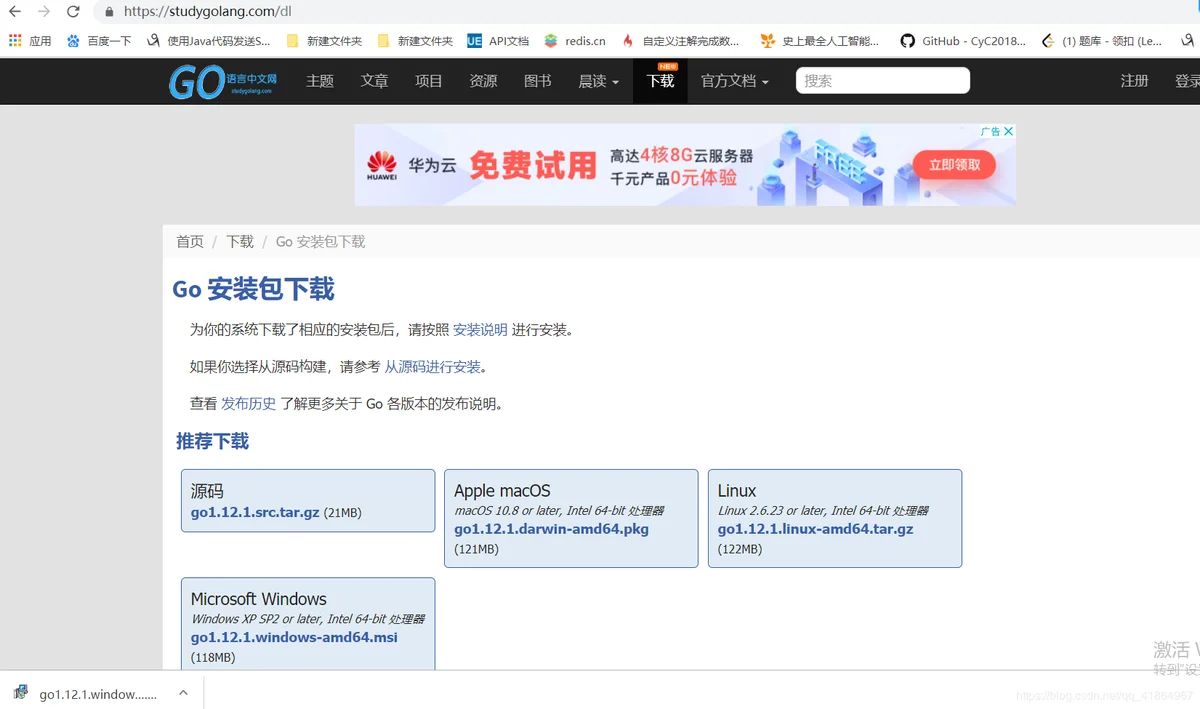Click the 搜索 search field
Screen dimensions: 1200x709
click(882, 81)
